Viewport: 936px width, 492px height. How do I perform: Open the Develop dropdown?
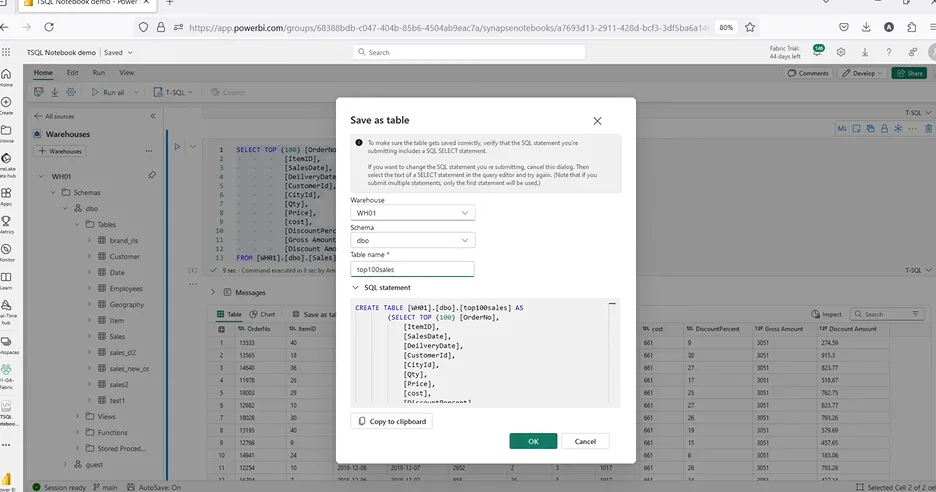coord(861,73)
